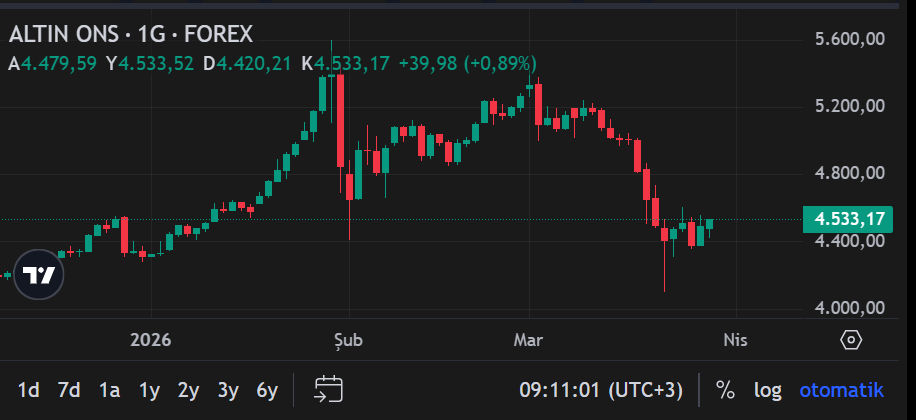Open the time zone menu (UTC+3)

click(601, 389)
